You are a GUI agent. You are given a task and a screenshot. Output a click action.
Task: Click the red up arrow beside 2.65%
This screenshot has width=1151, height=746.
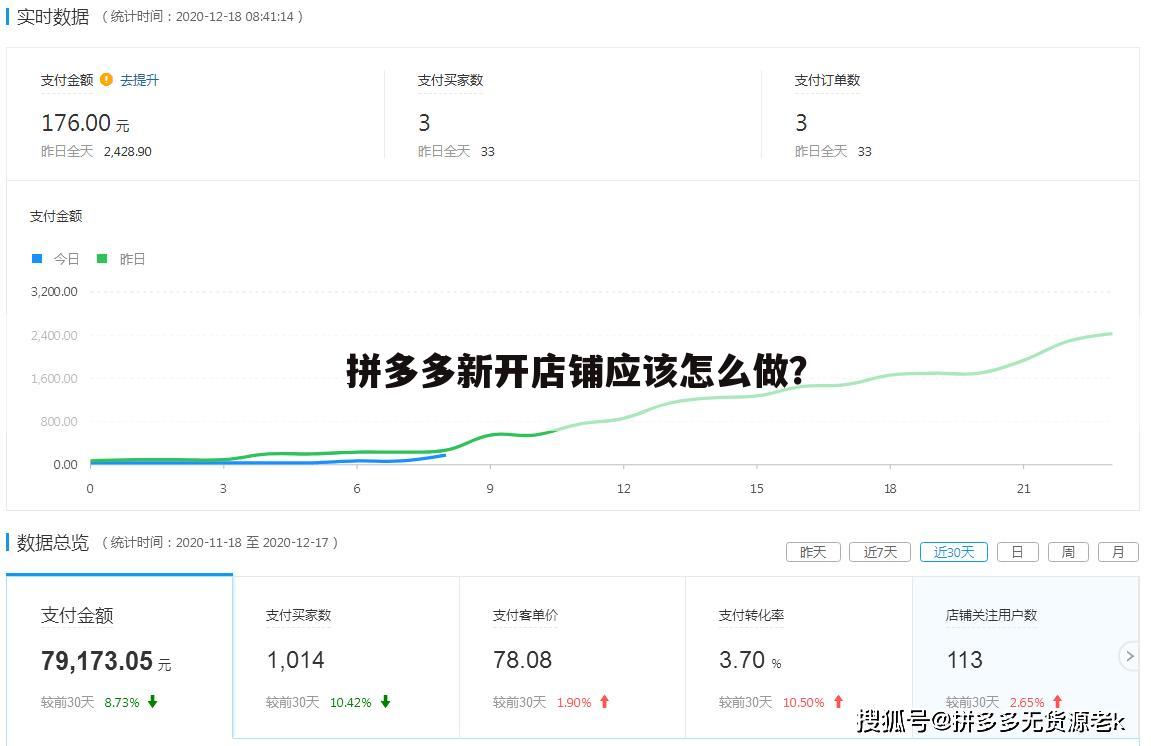[x=1058, y=702]
